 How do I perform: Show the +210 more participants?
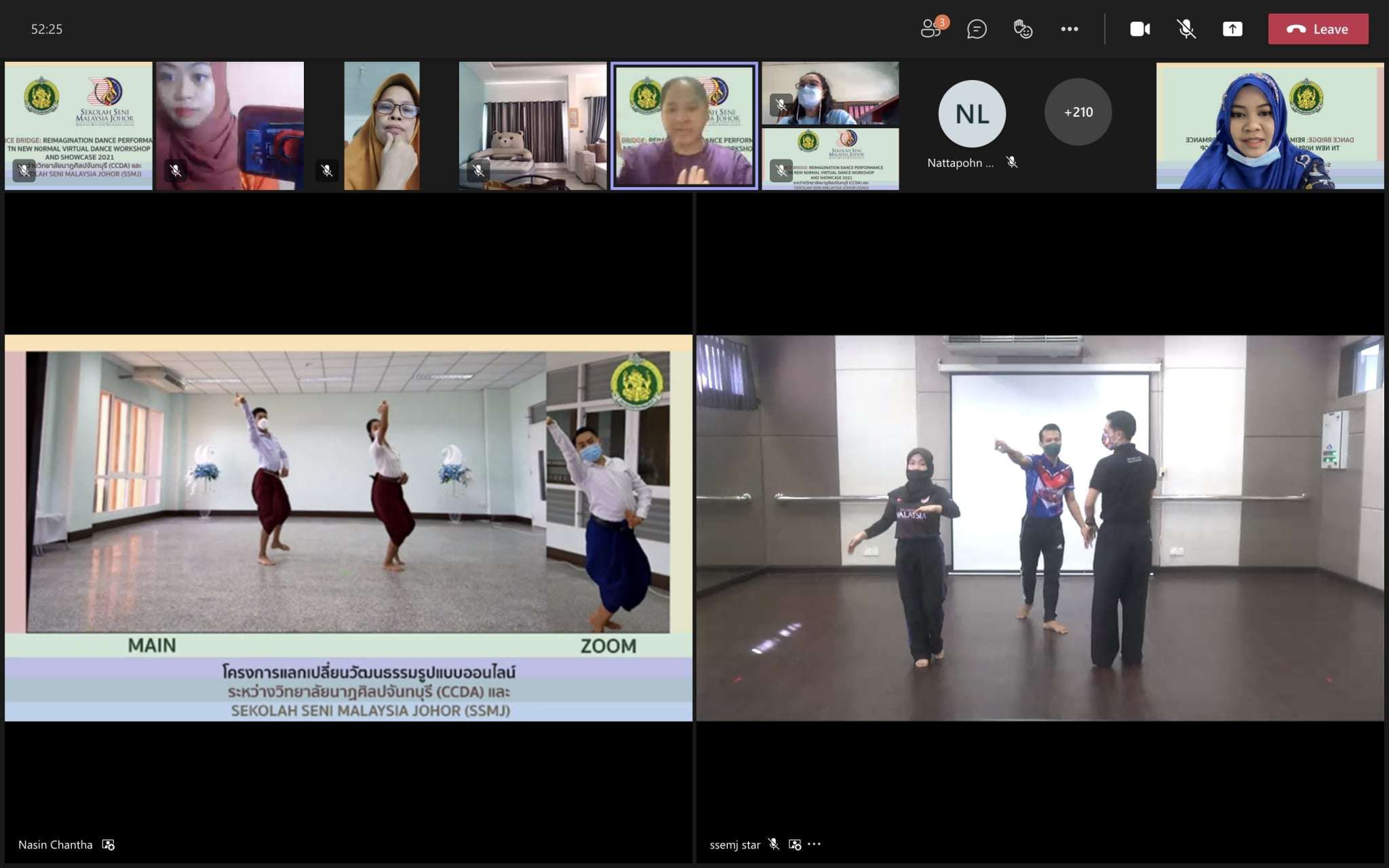coord(1078,113)
